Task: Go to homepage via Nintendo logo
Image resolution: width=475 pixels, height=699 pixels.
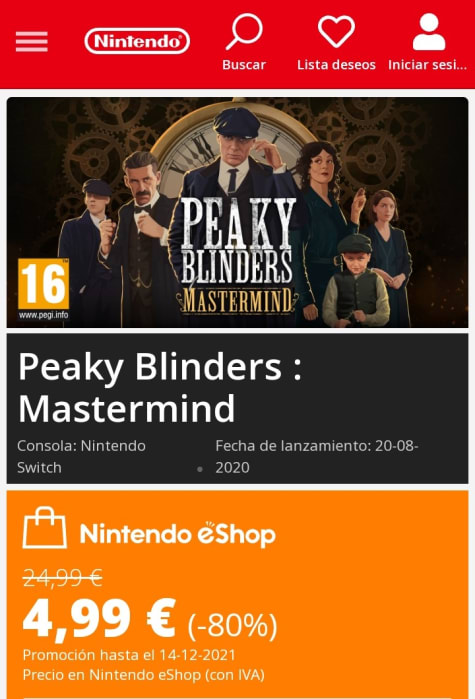Action: tap(137, 41)
